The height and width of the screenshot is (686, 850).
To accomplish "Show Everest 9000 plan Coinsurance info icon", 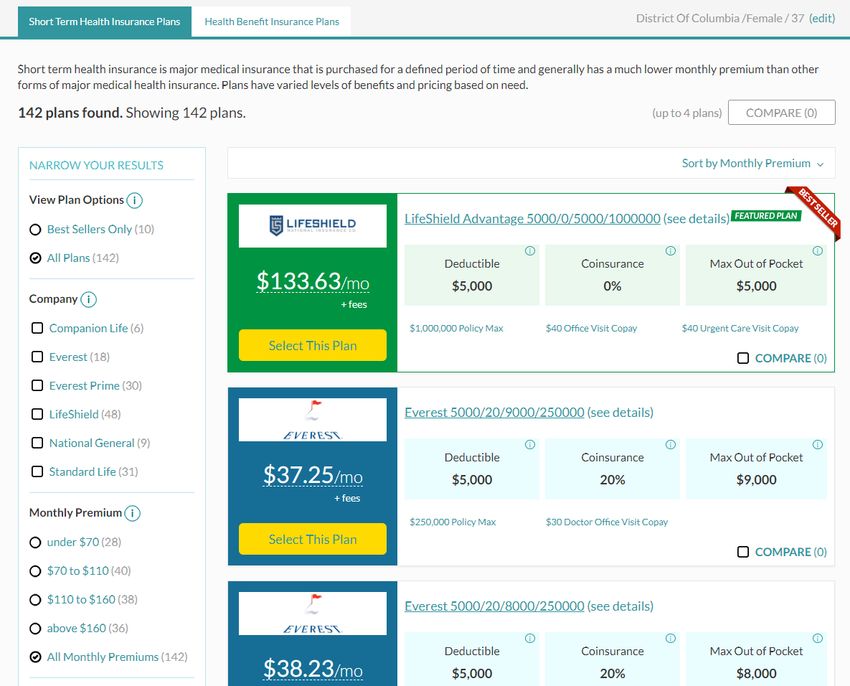I will click(671, 445).
